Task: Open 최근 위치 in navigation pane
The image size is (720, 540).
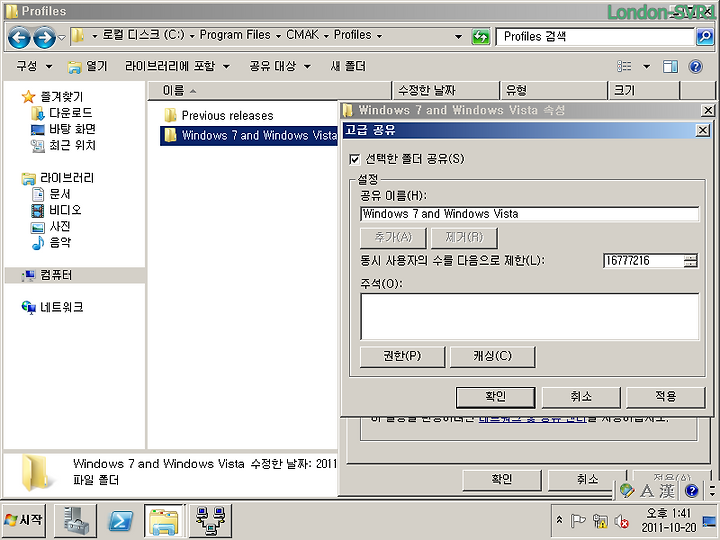Action: click(x=63, y=146)
